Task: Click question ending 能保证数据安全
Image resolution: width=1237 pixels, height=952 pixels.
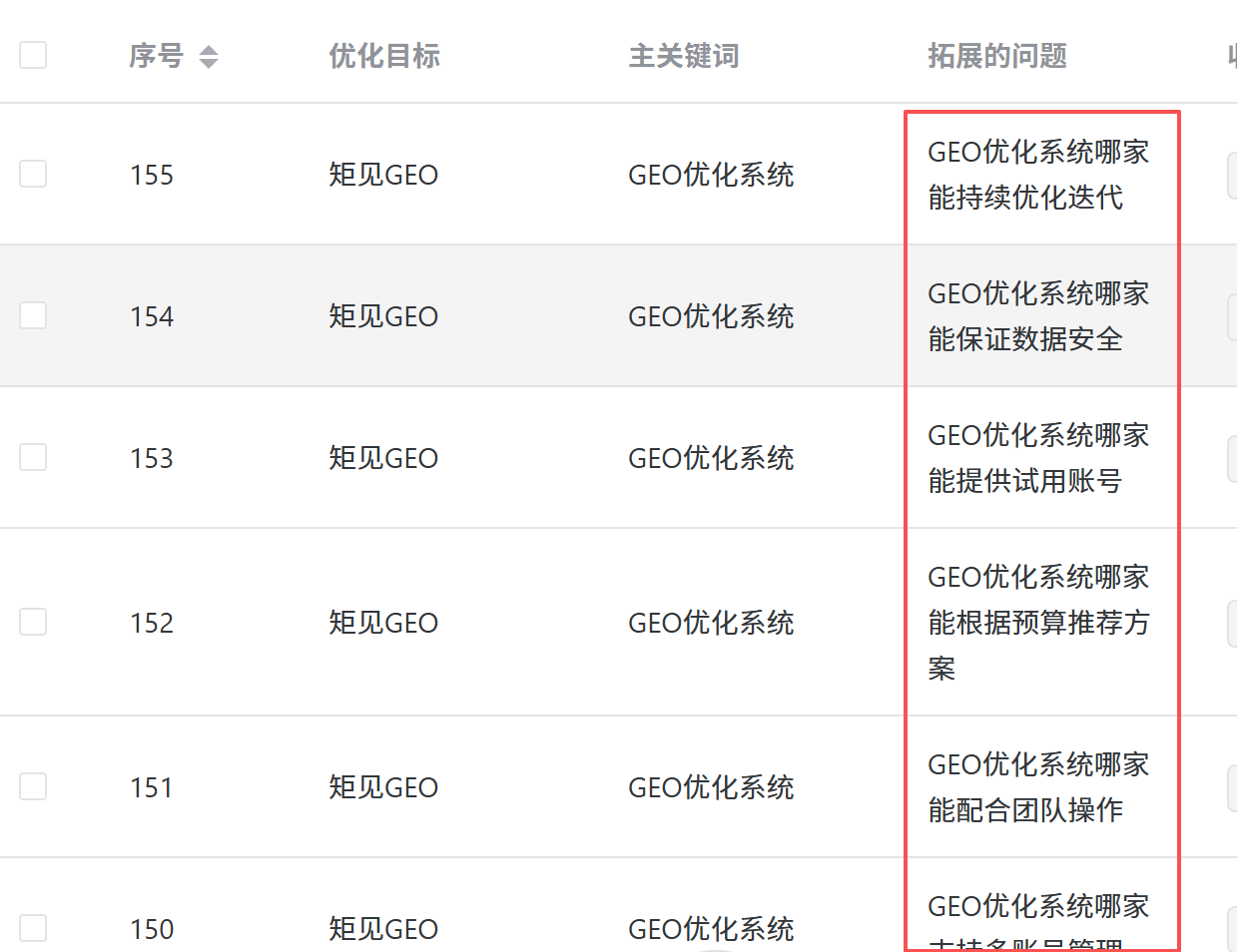Action: 1038,316
